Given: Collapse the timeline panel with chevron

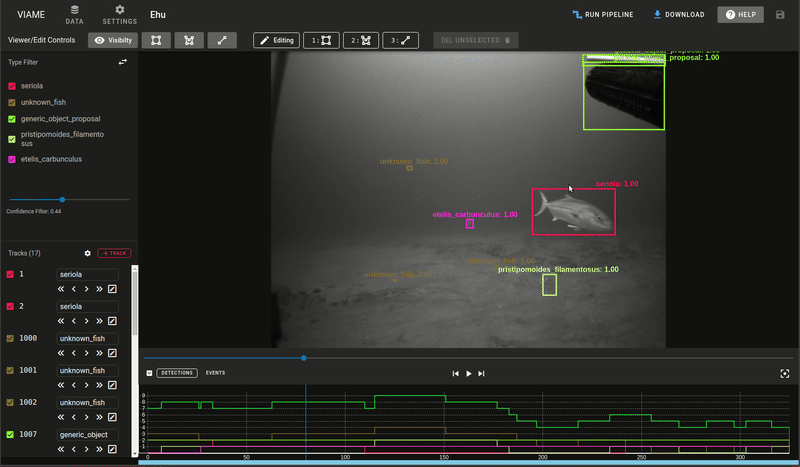Looking at the screenshot, I should [149, 373].
